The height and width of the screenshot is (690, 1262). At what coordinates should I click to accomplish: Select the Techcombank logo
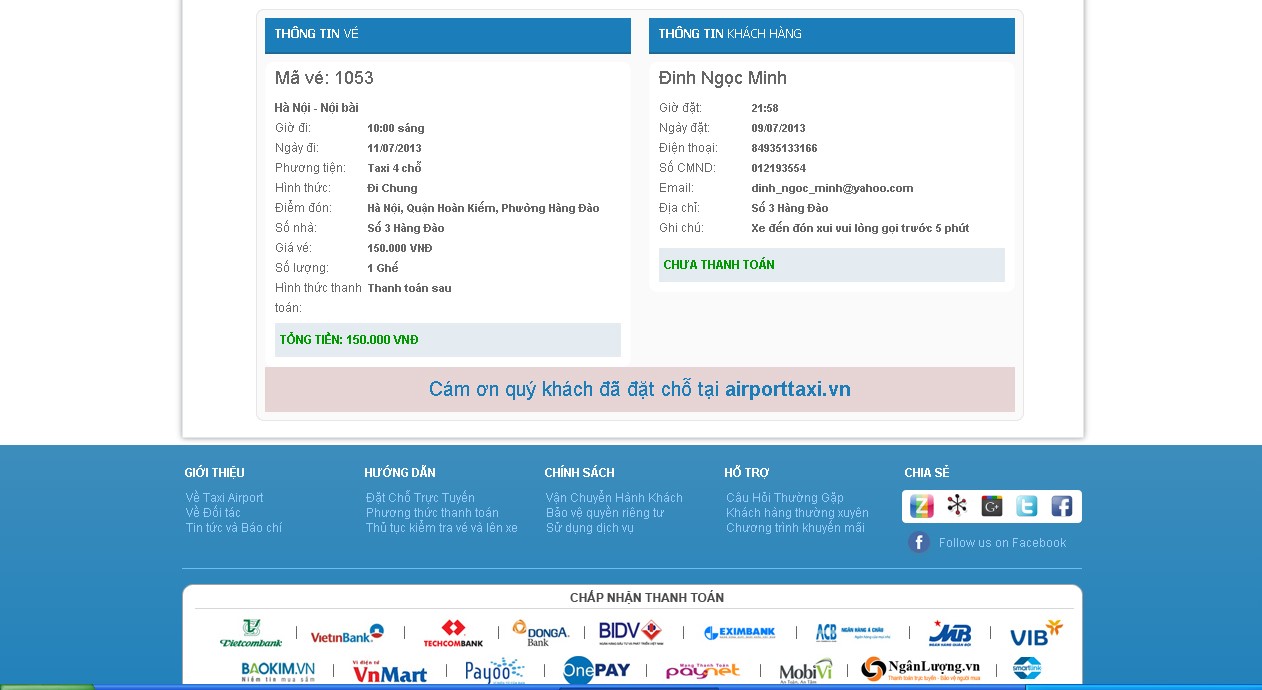click(x=453, y=633)
